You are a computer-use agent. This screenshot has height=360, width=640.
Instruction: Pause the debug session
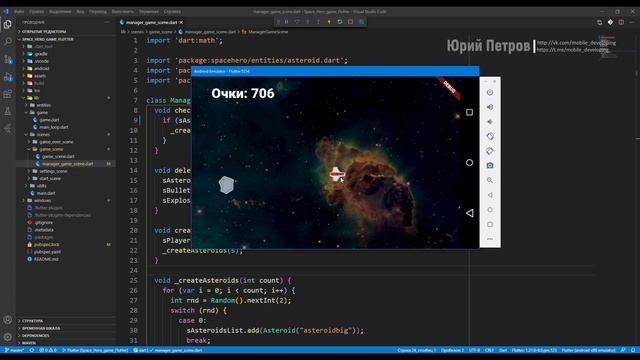pyautogui.click(x=287, y=22)
